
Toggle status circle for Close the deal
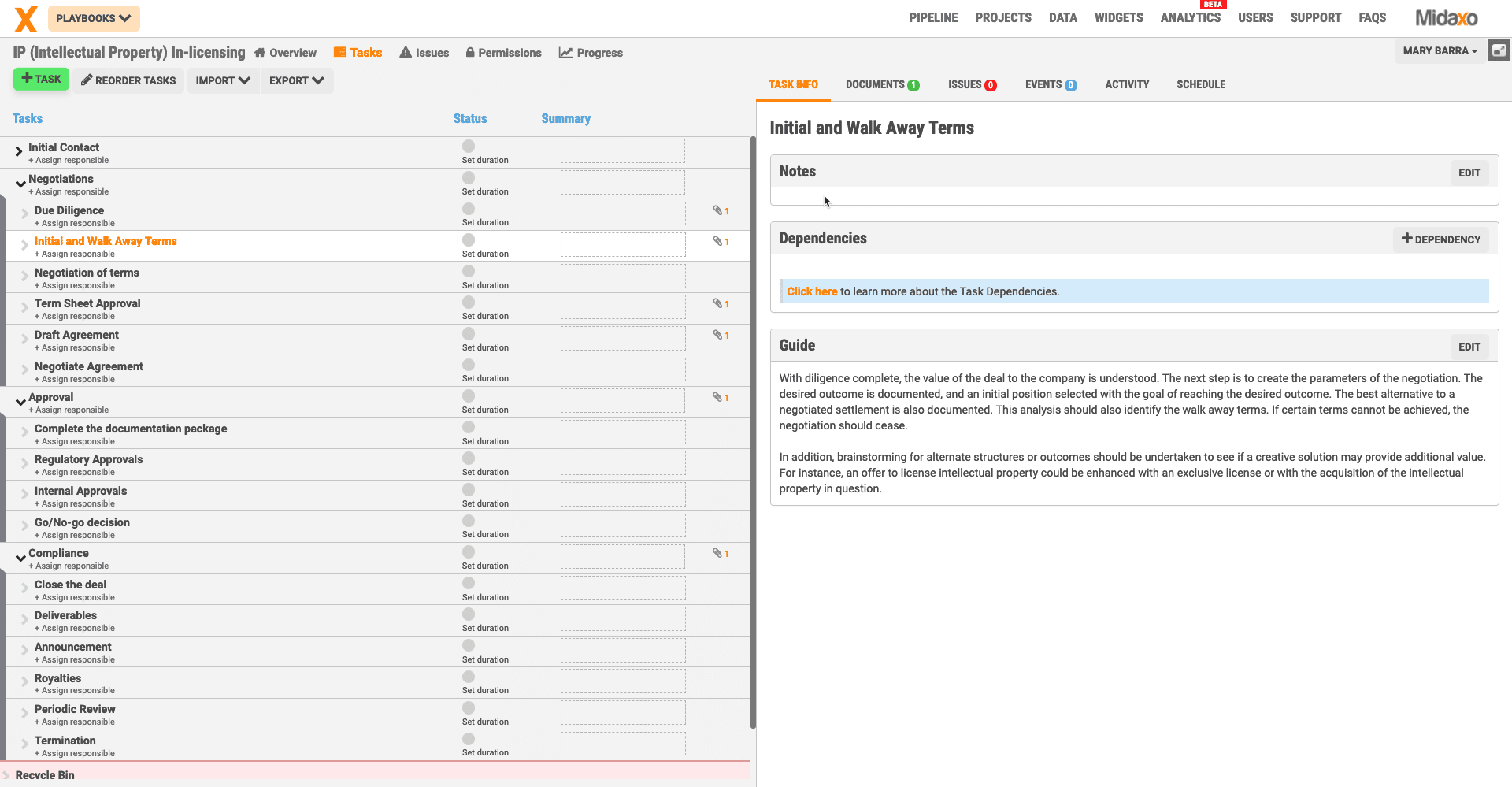pos(469,583)
